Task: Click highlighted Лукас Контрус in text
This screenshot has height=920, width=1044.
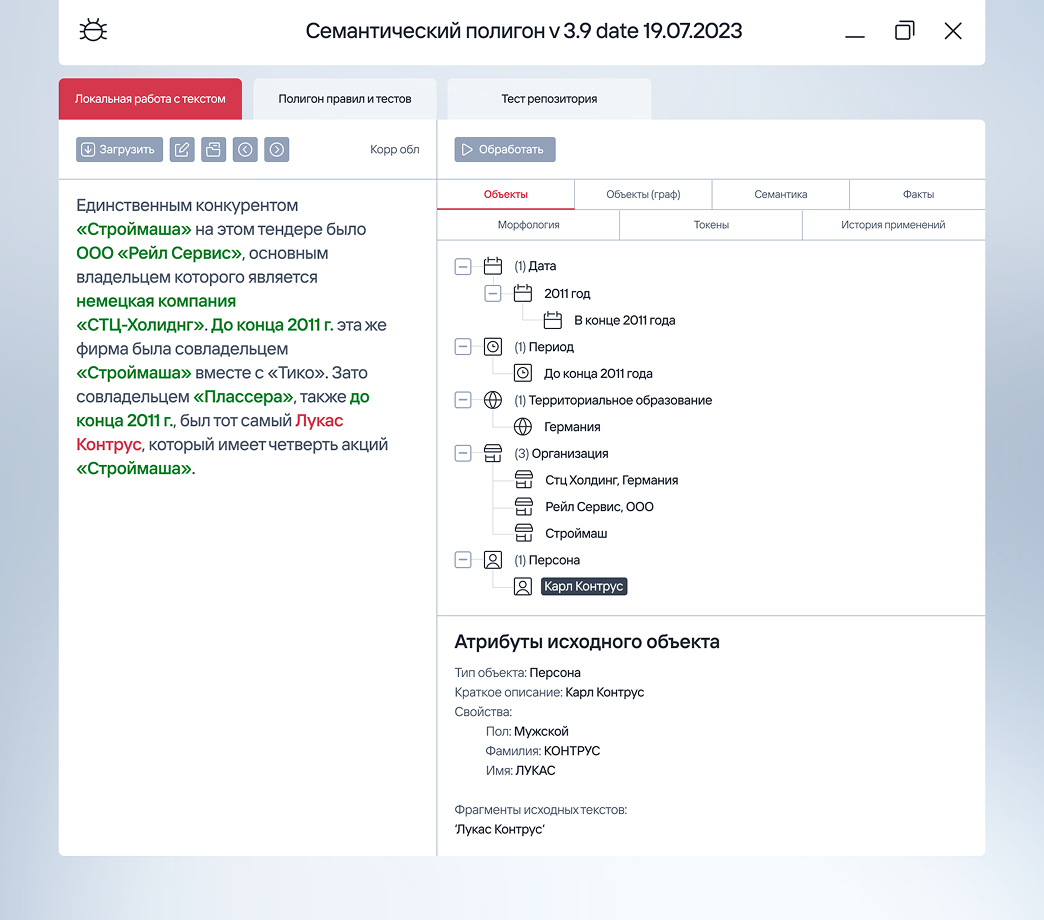Action: pos(319,421)
